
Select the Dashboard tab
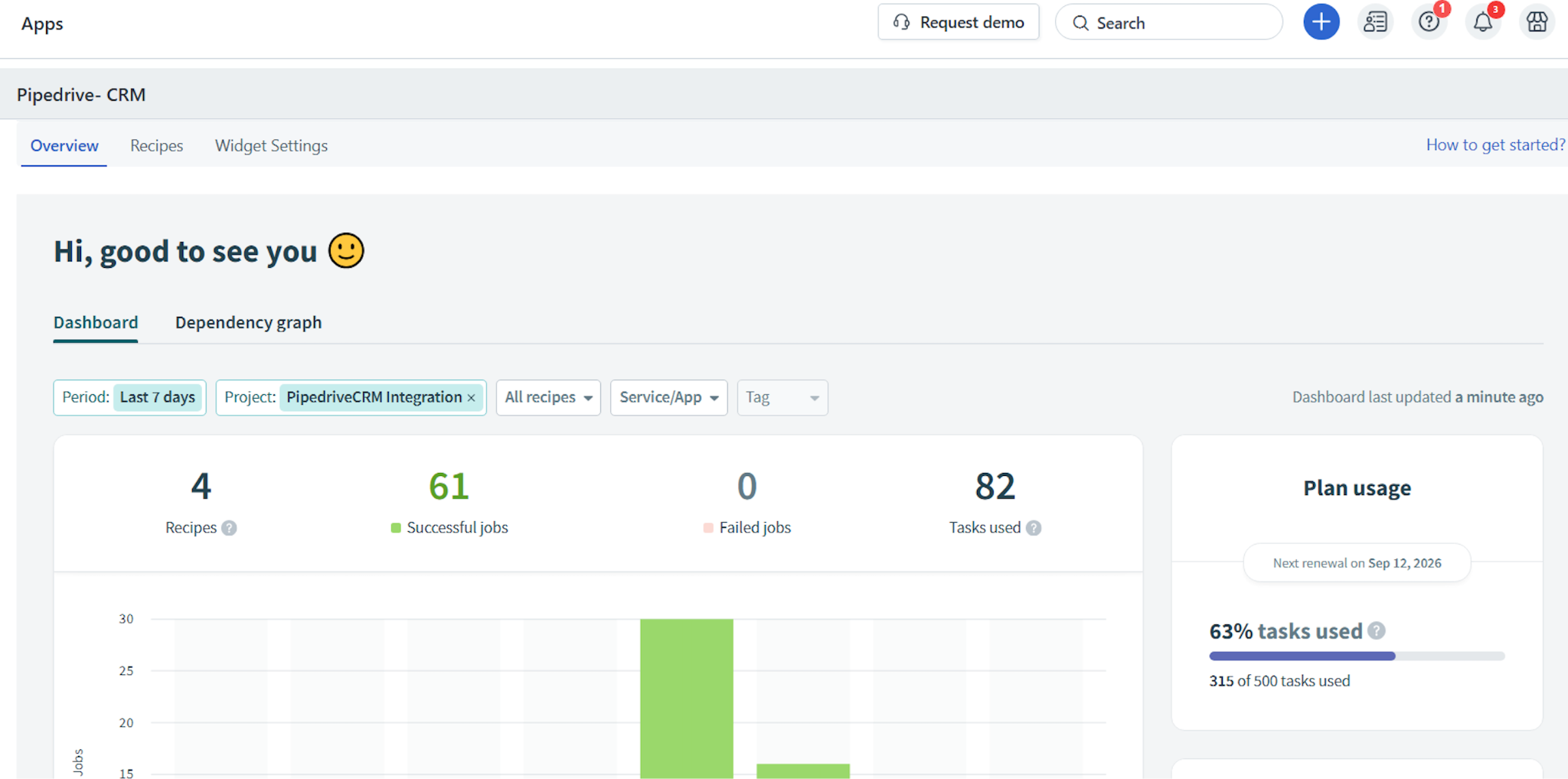pos(96,322)
